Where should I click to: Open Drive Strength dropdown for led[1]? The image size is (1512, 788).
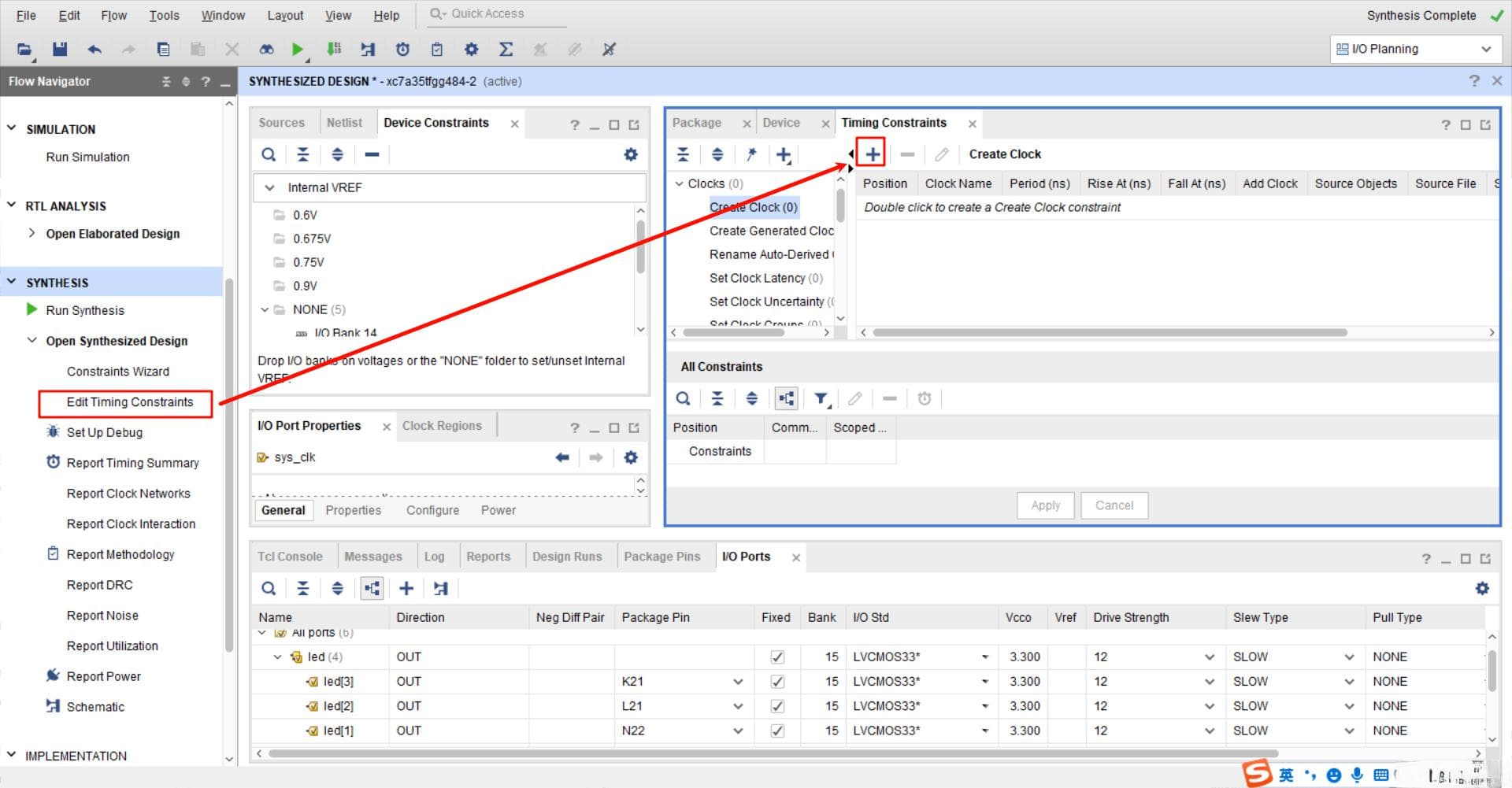pos(1210,731)
